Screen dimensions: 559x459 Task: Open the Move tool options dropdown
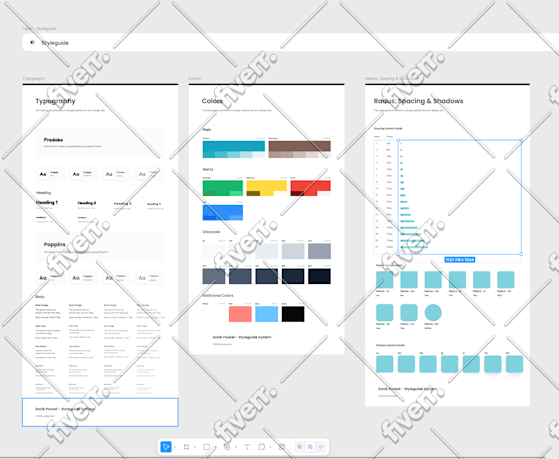(x=175, y=447)
